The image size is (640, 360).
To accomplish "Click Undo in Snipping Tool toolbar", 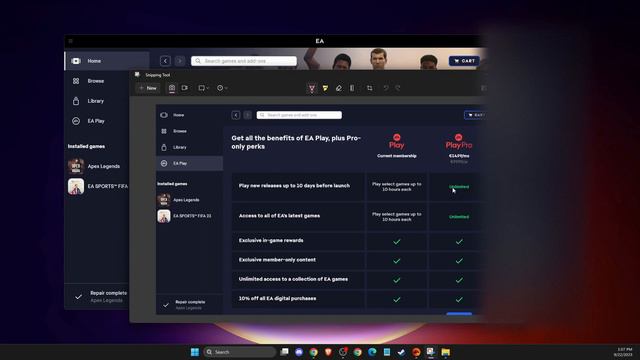I will pyautogui.click(x=386, y=88).
